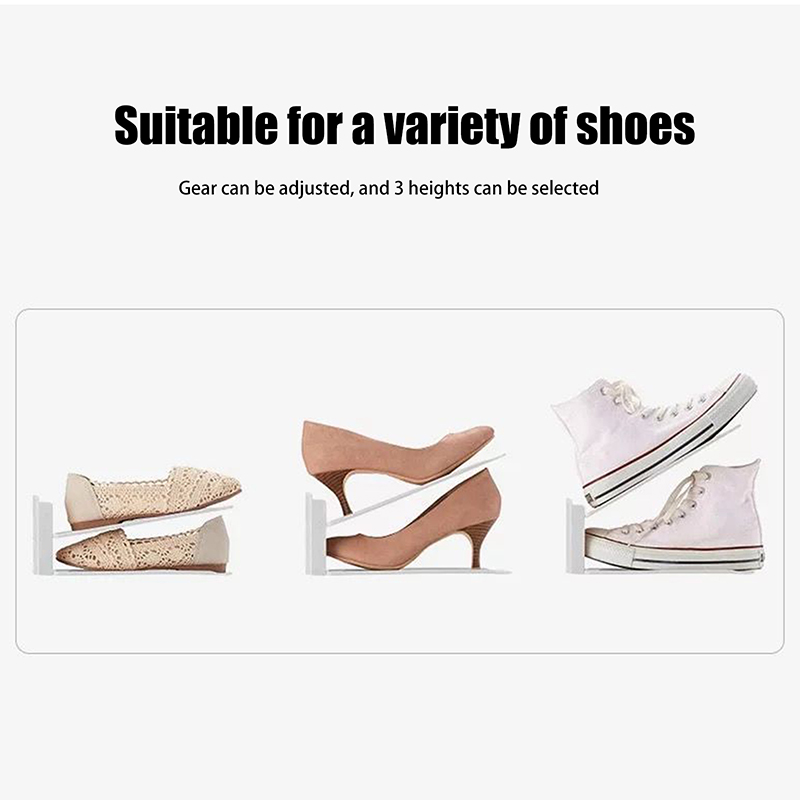The height and width of the screenshot is (800, 800).
Task: Click the 'Gear can be adjusted' subtitle text
Action: (265, 188)
